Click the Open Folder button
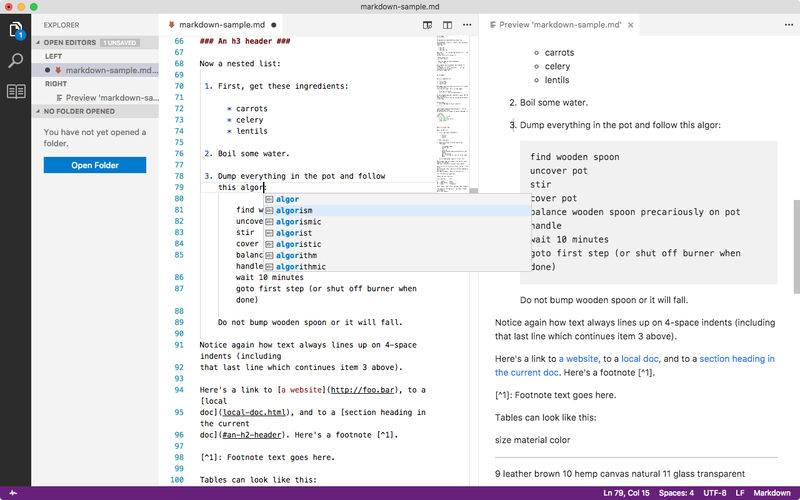 (95, 165)
